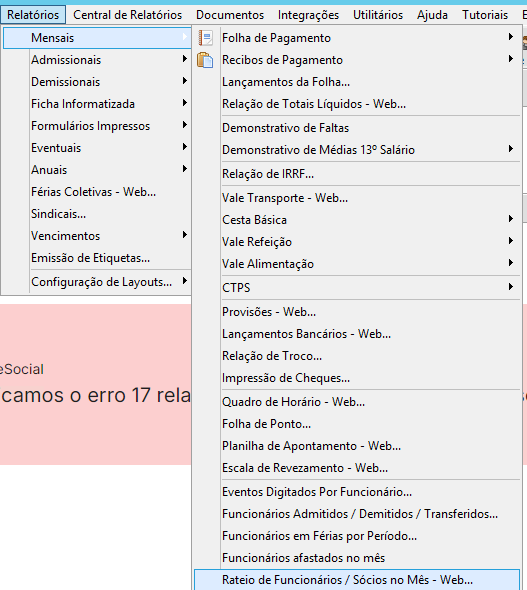The width and height of the screenshot is (527, 590).
Task: Open the Documentos menu
Action: click(x=230, y=15)
